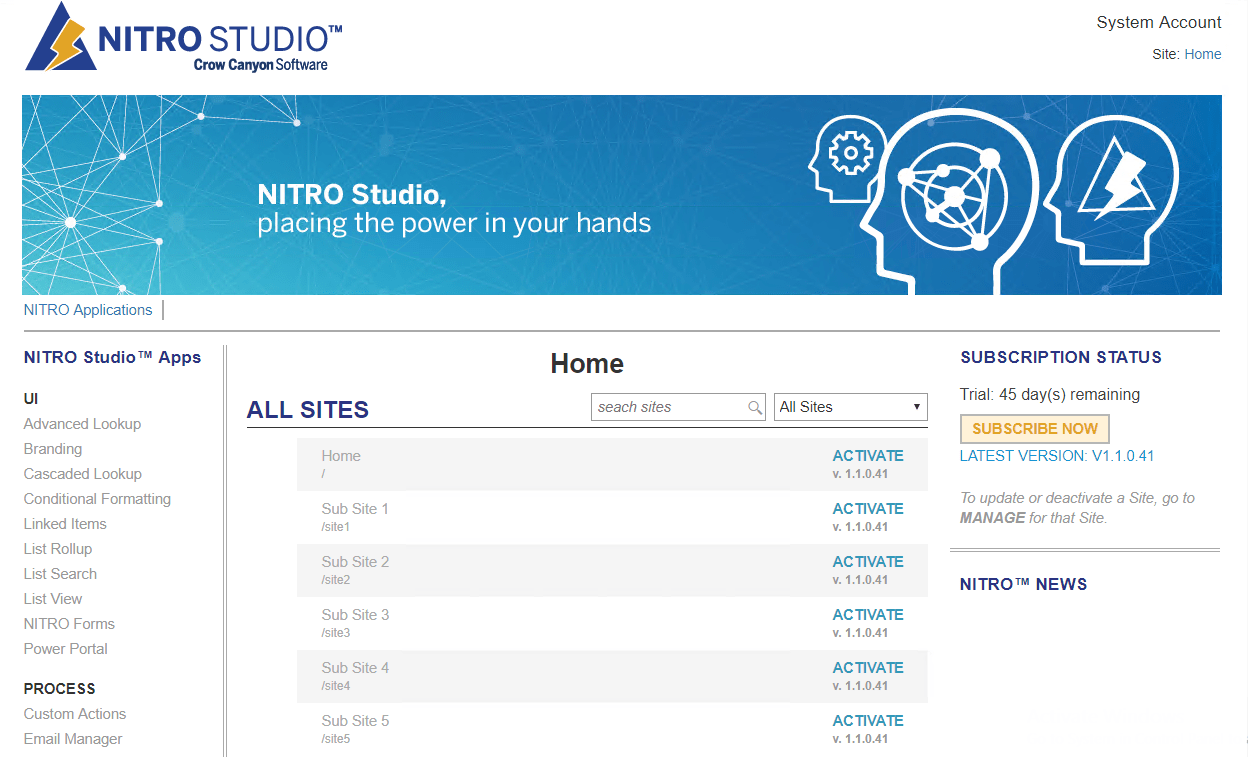
Task: Click the /site3 path text
Action: (x=335, y=633)
